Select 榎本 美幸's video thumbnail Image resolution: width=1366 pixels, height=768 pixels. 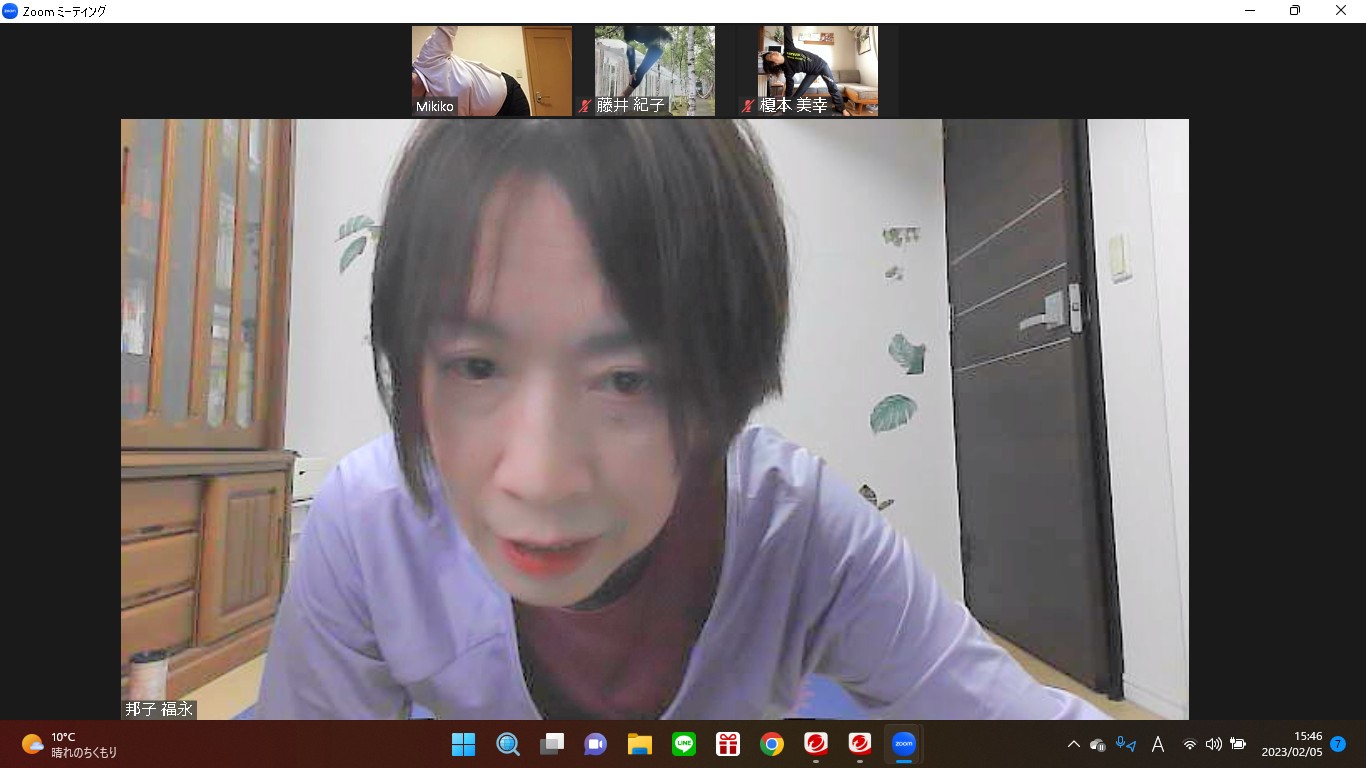pyautogui.click(x=818, y=71)
